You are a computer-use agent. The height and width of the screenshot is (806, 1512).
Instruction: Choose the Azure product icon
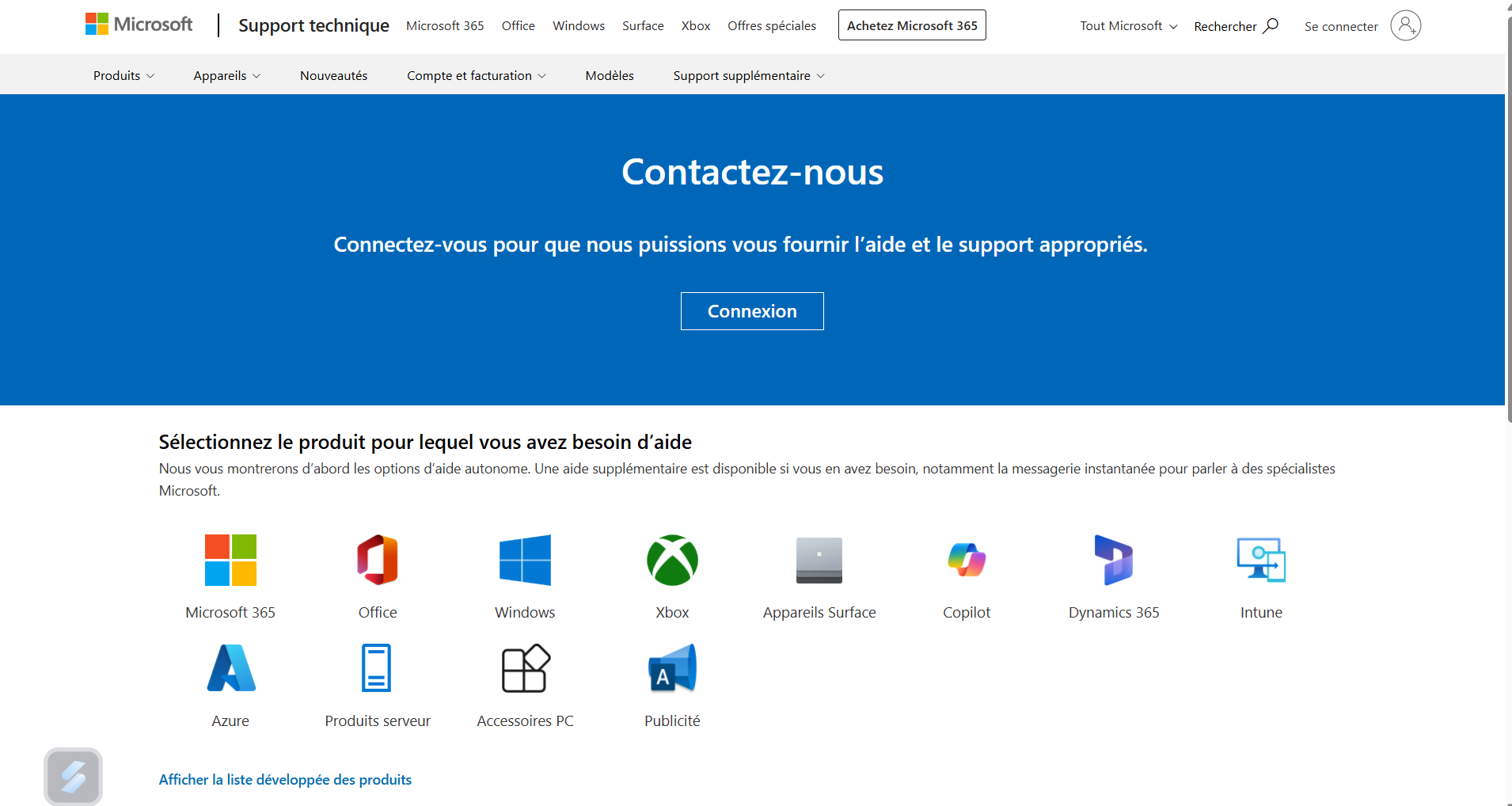[x=230, y=668]
